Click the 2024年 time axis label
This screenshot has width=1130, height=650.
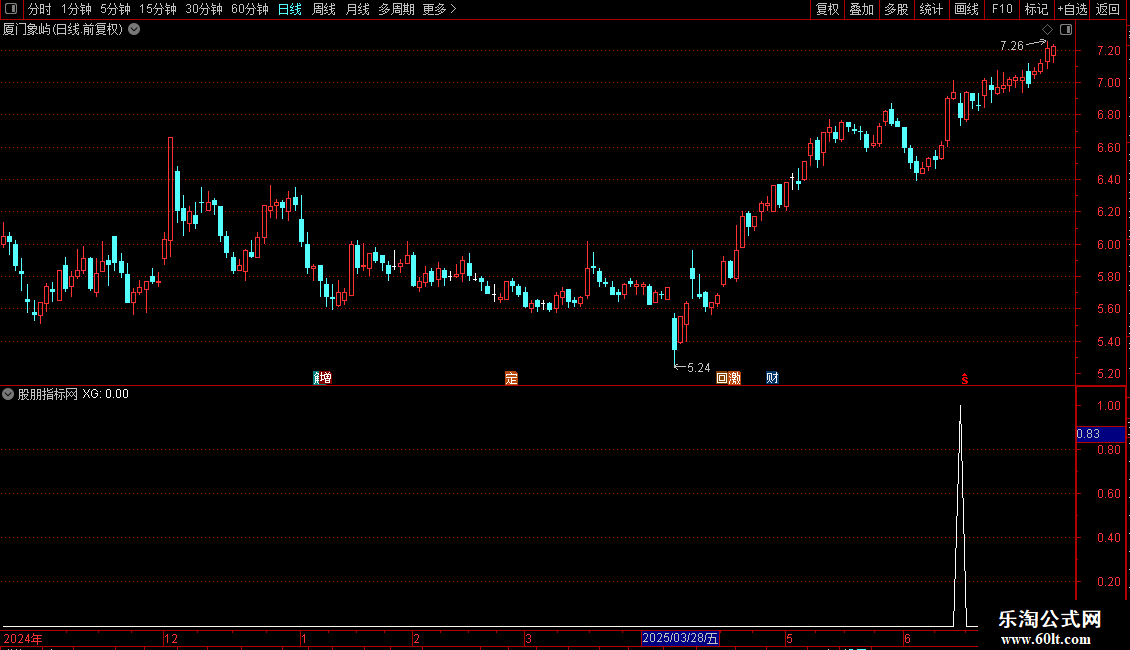click(23, 638)
